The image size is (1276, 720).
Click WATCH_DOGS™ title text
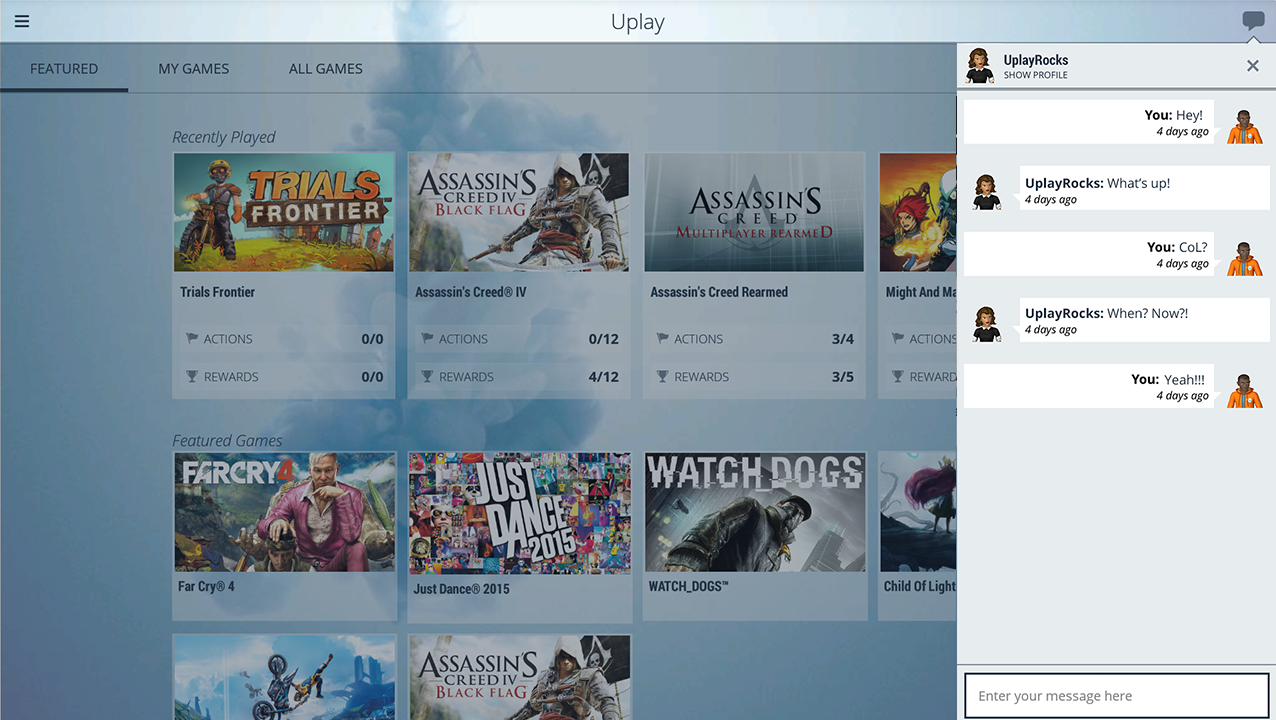click(x=688, y=586)
